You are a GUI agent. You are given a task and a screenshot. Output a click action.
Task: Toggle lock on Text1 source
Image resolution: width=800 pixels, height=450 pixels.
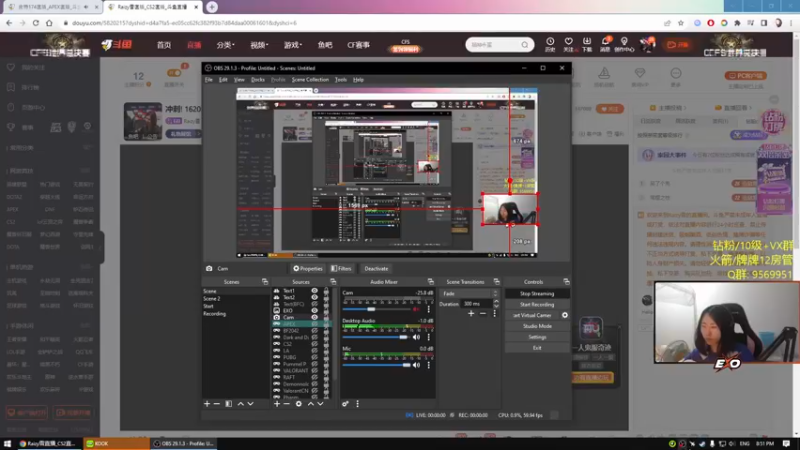tap(326, 291)
